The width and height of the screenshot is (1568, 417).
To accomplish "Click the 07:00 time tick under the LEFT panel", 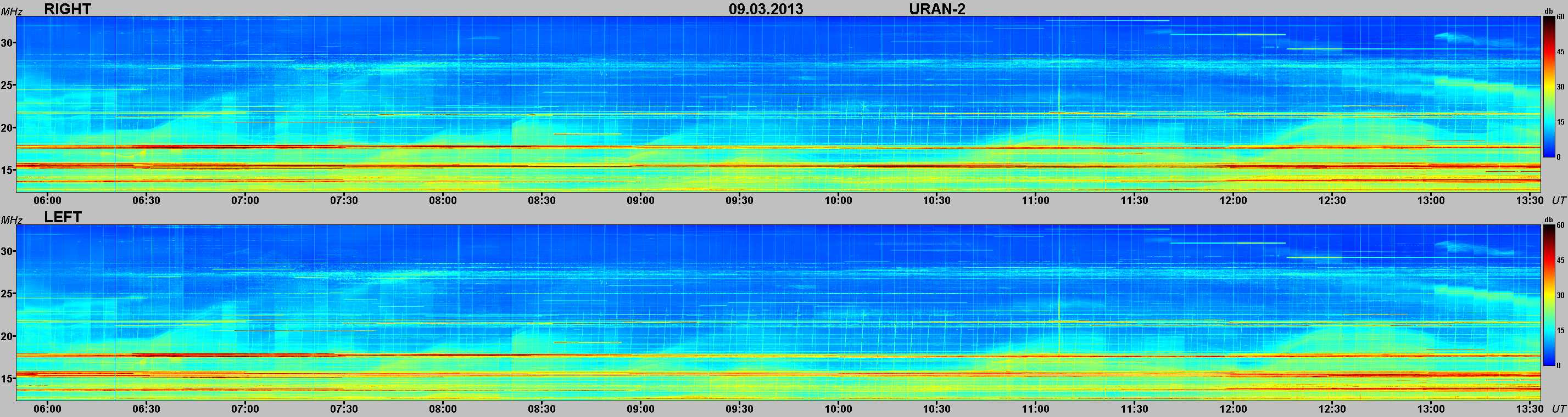I will (x=245, y=408).
